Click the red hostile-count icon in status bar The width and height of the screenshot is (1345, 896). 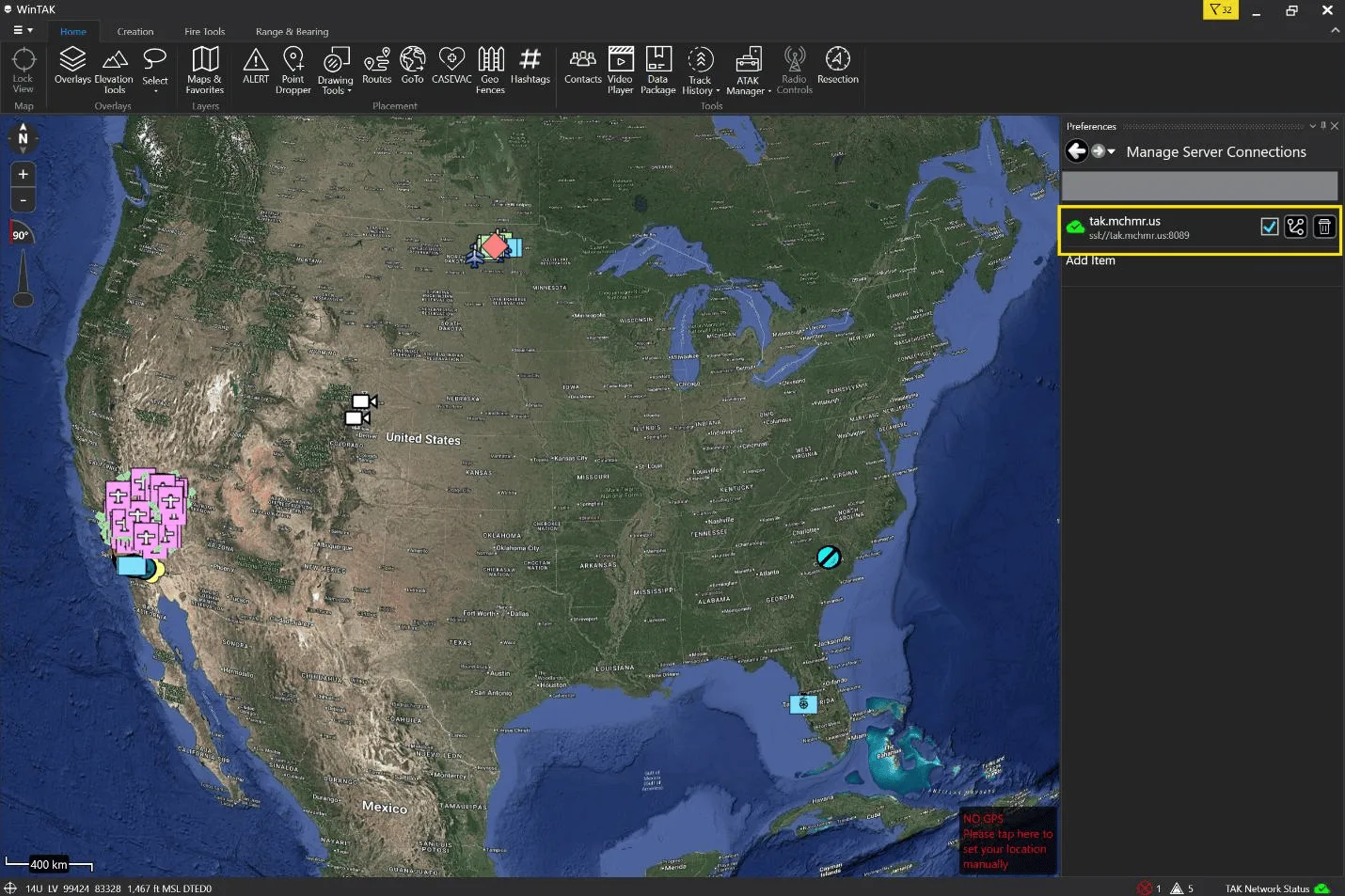click(x=1145, y=888)
